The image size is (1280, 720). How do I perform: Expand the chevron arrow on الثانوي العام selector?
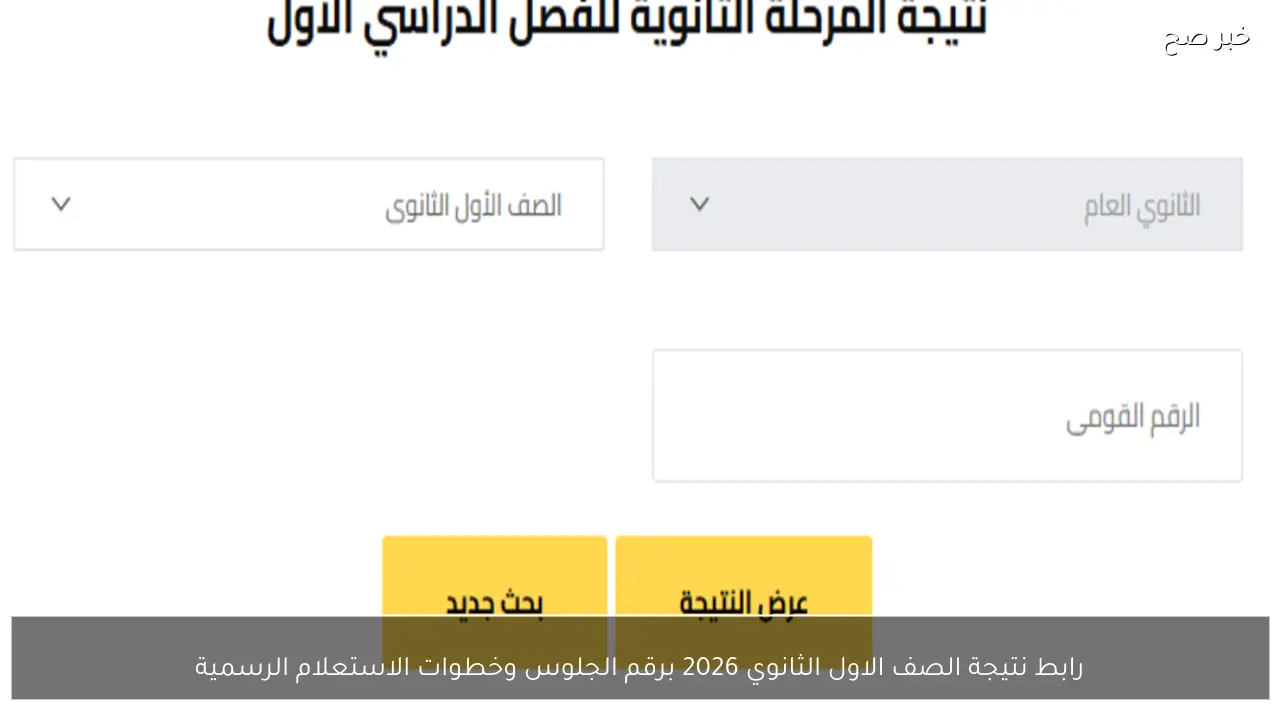pyautogui.click(x=699, y=204)
